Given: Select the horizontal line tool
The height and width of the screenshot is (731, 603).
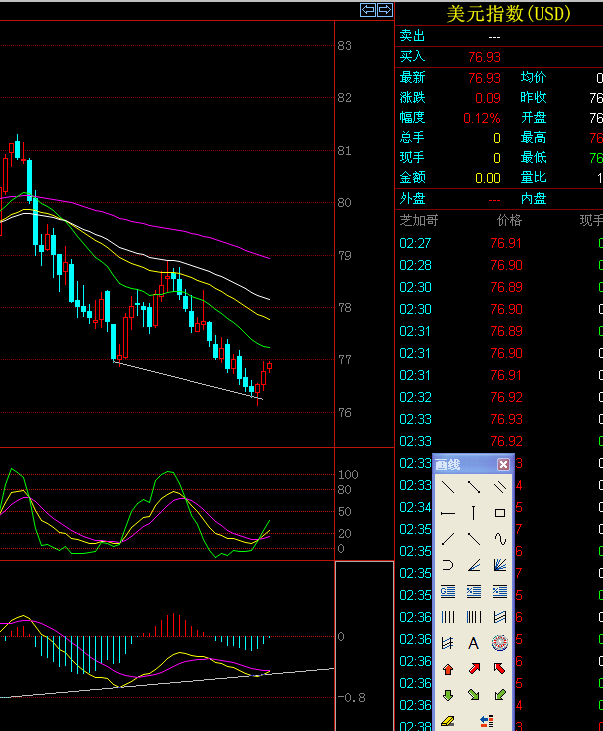Looking at the screenshot, I should coord(447,513).
